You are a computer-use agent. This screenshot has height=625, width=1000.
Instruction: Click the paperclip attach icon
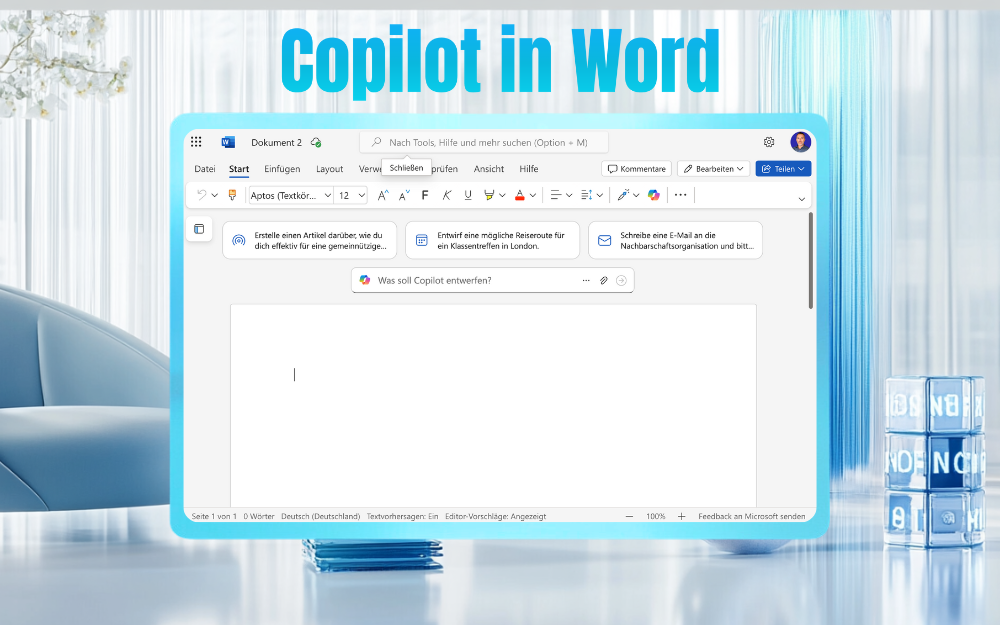pyautogui.click(x=604, y=280)
